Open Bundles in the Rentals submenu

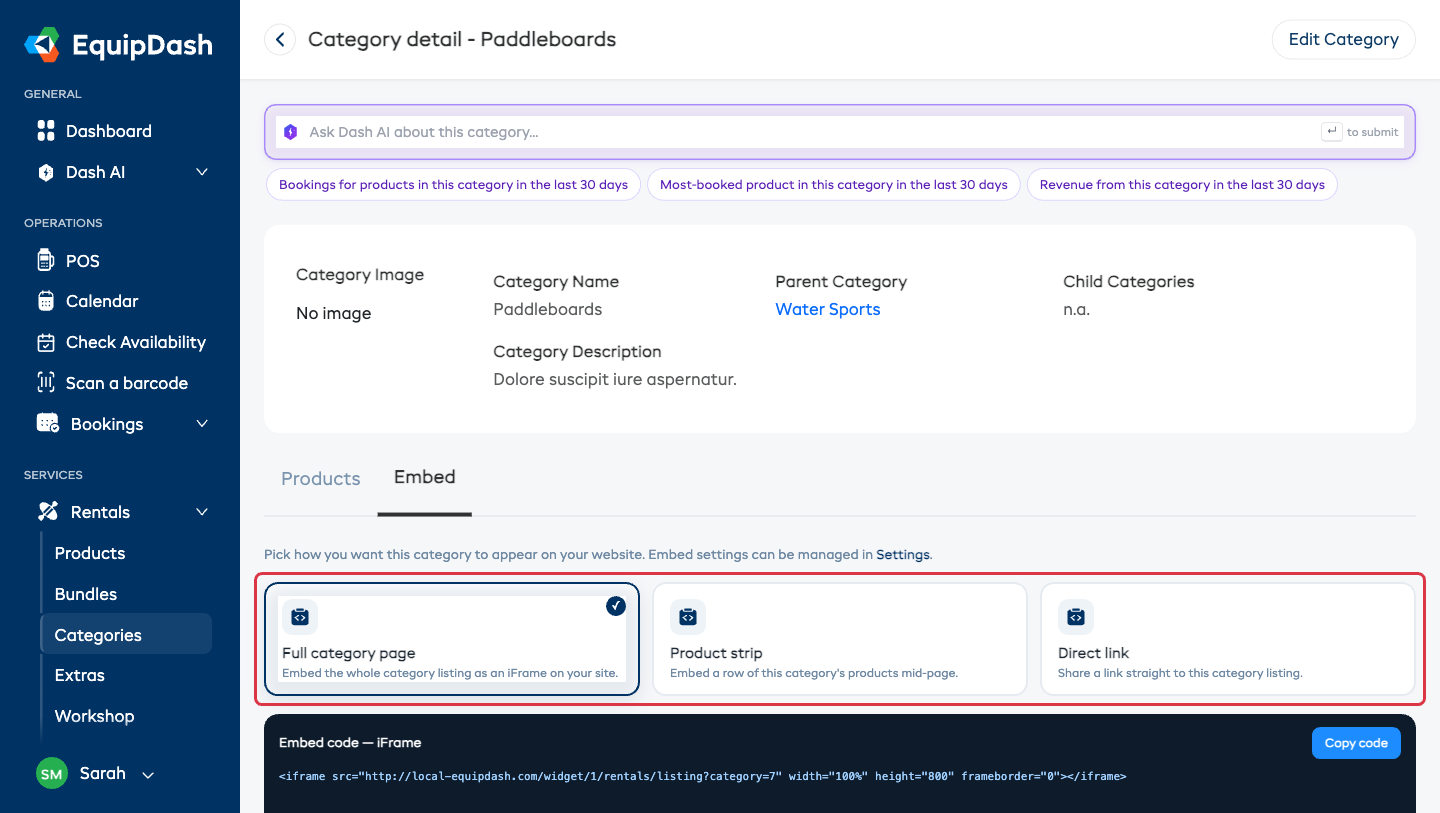[x=86, y=594]
